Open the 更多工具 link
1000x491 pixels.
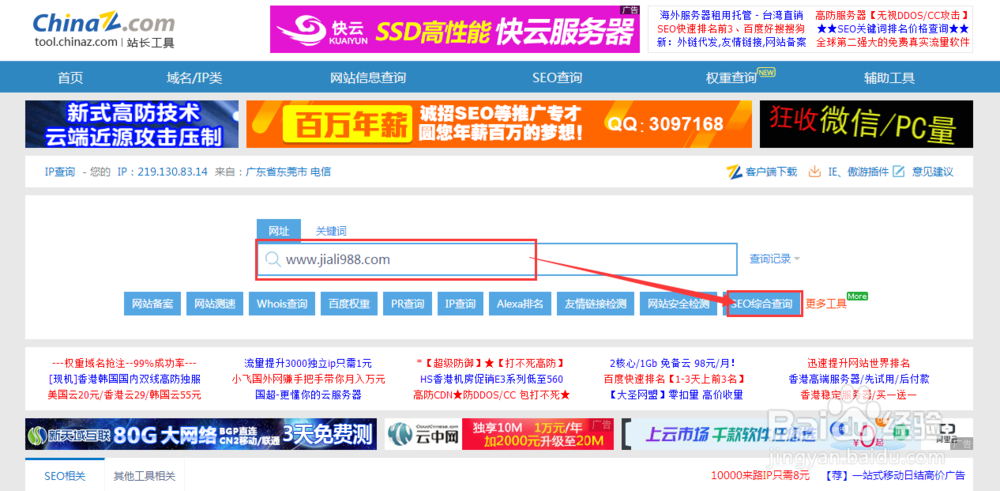827,304
